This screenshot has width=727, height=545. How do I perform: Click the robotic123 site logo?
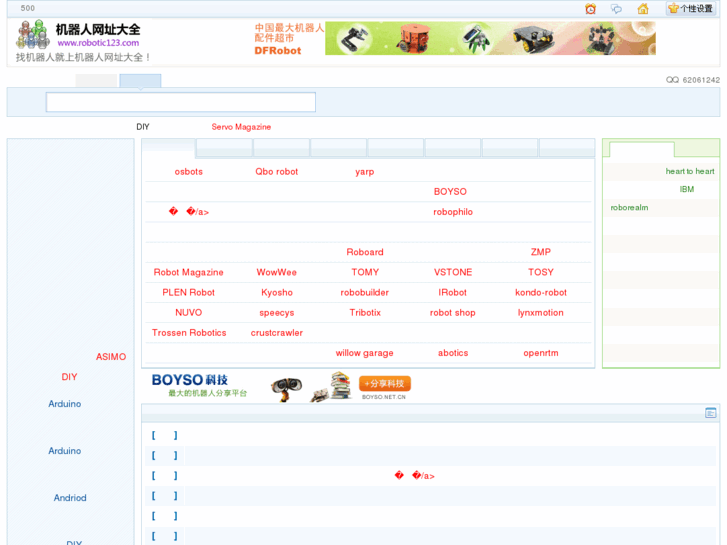coord(82,41)
